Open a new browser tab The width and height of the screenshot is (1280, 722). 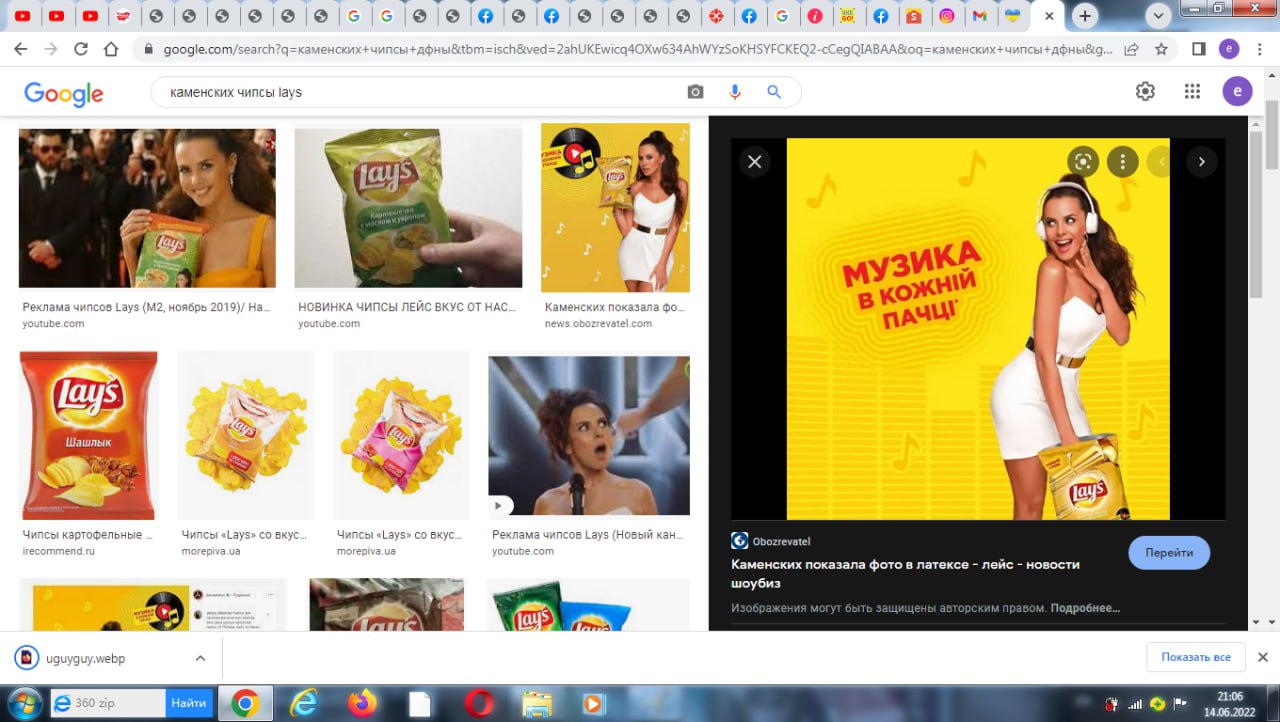click(1085, 16)
